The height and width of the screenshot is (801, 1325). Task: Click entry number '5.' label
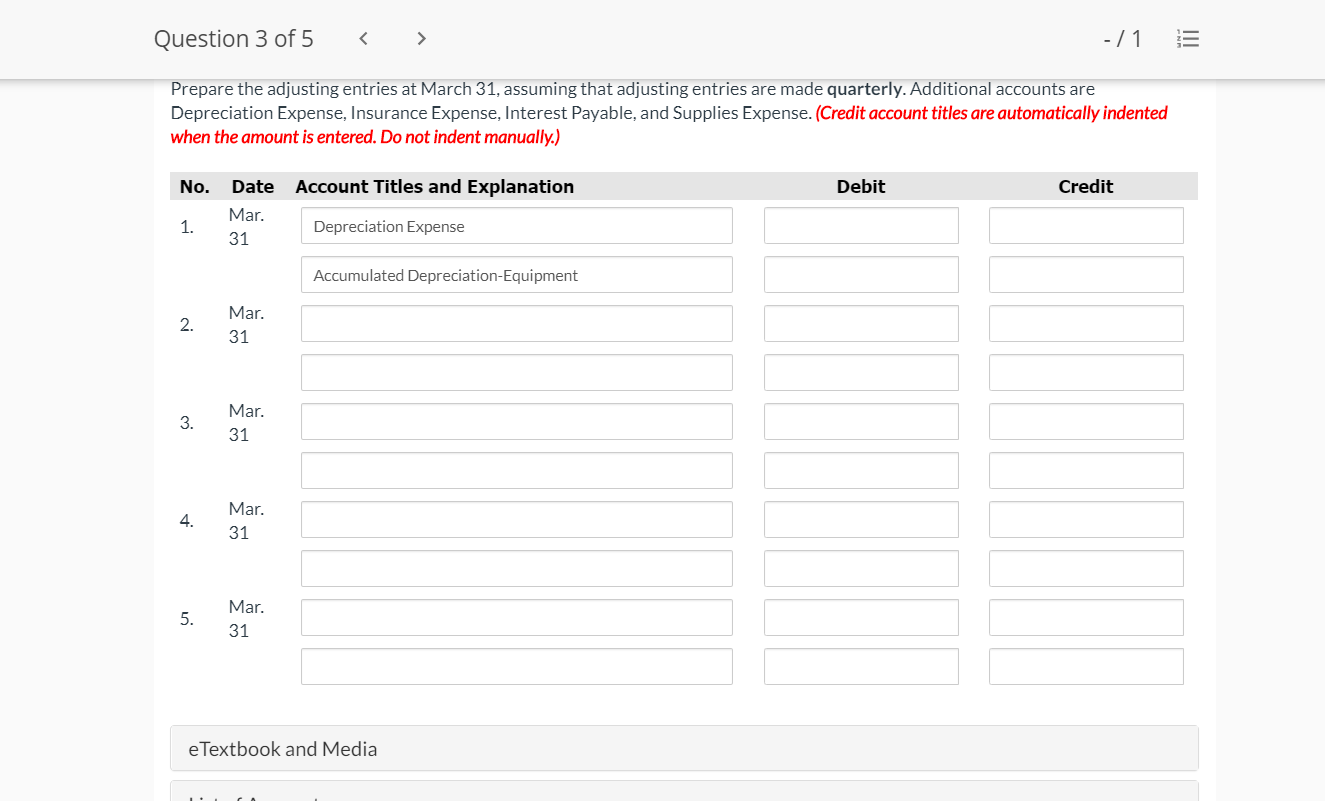point(187,618)
